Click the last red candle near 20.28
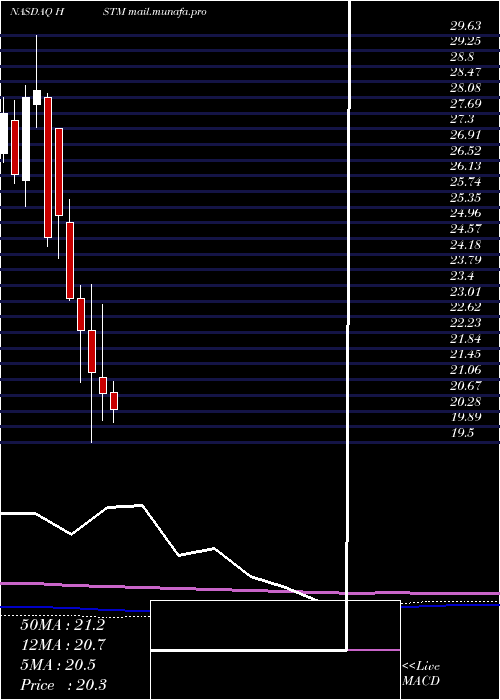This screenshot has width=500, height=700. 114,401
